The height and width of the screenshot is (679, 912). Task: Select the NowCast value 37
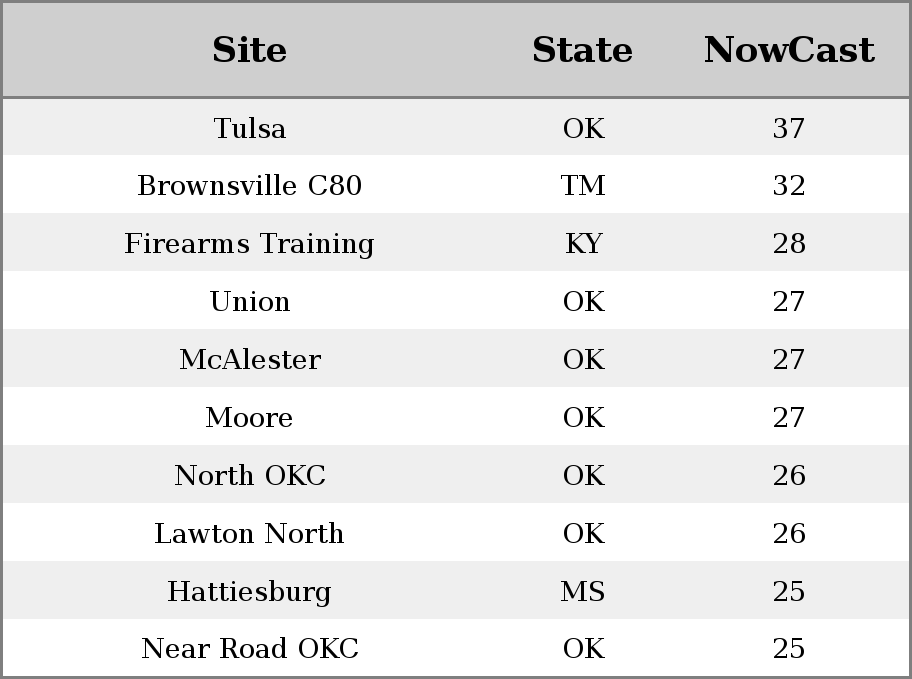pyautogui.click(x=789, y=128)
